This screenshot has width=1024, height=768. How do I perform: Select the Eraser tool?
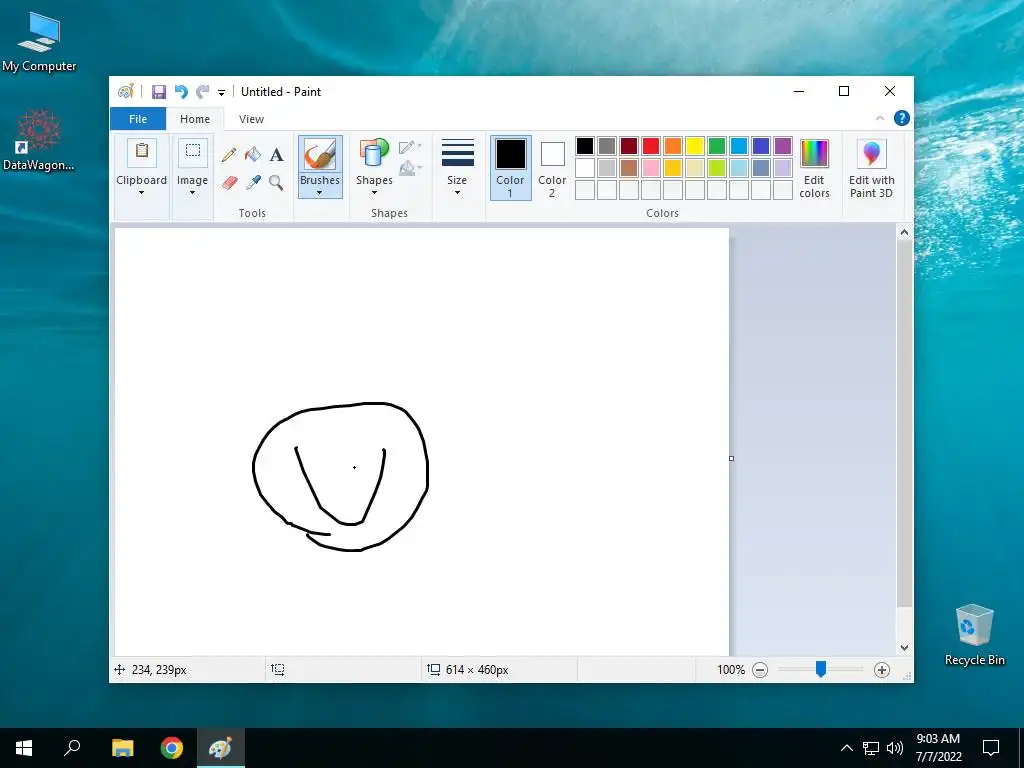click(x=229, y=182)
